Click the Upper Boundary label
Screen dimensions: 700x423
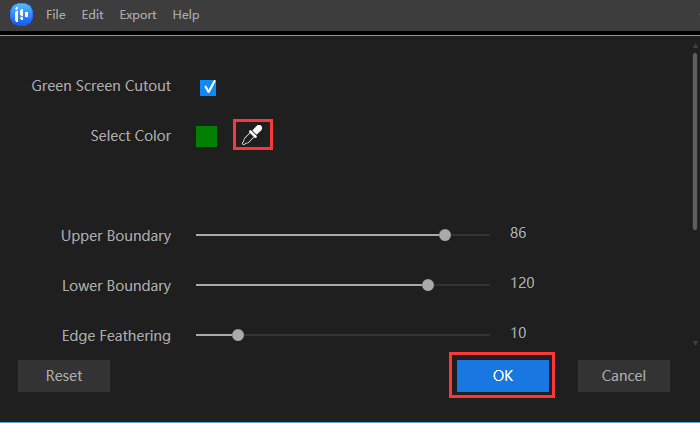click(116, 236)
